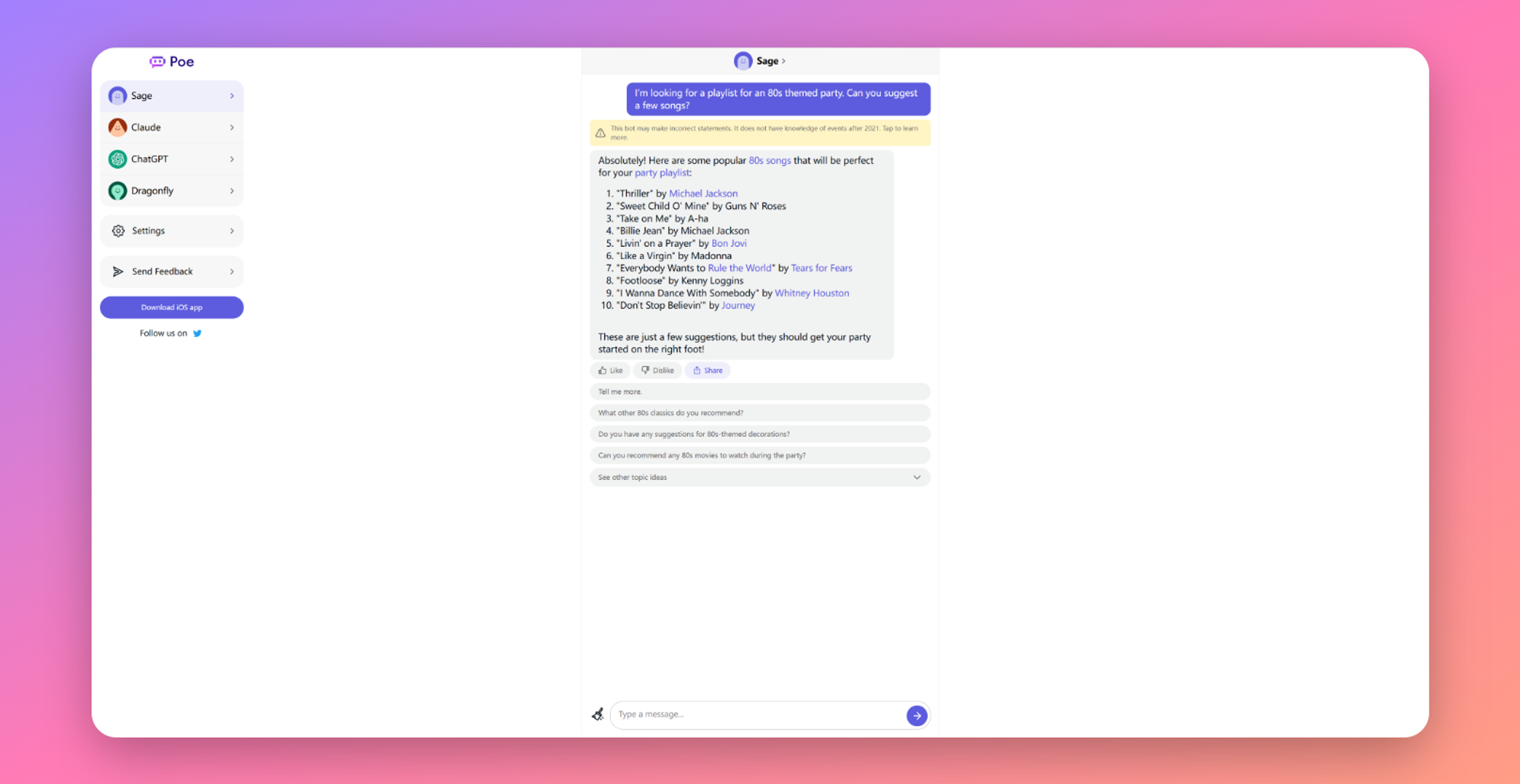1520x784 pixels.
Task: Open the Settings row chevron
Action: [x=232, y=231]
